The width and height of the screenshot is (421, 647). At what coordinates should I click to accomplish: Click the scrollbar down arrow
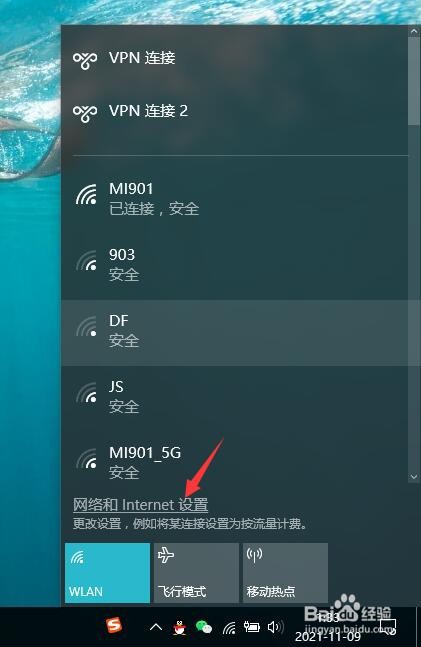(414, 477)
